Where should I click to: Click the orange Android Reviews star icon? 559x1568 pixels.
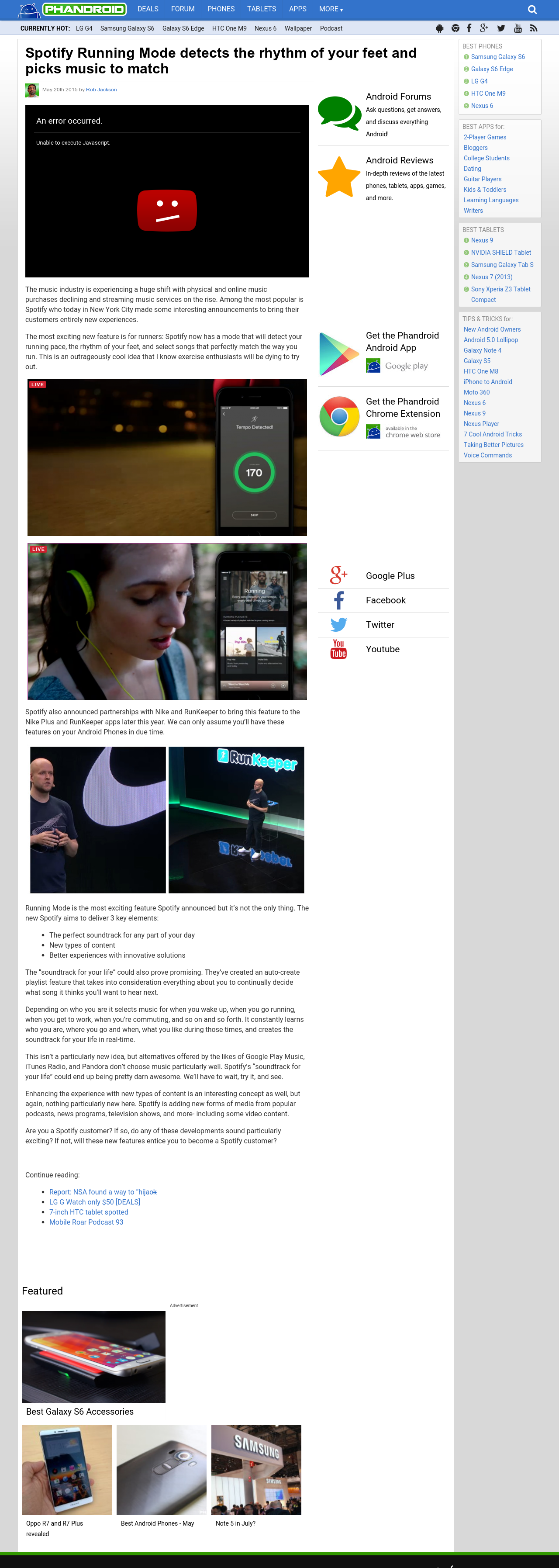[339, 177]
